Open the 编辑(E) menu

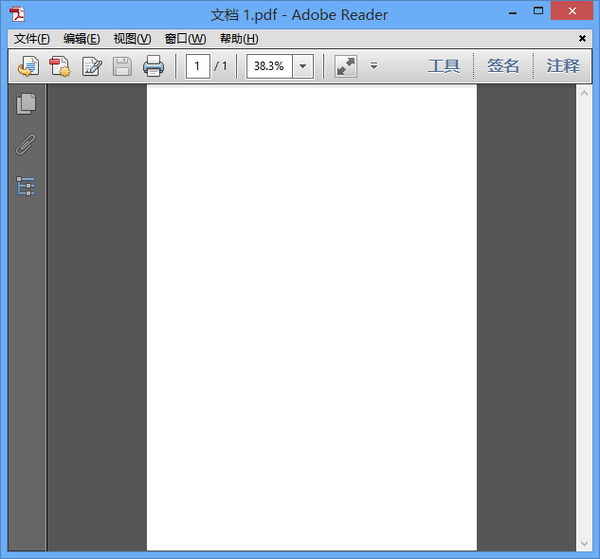(82, 39)
